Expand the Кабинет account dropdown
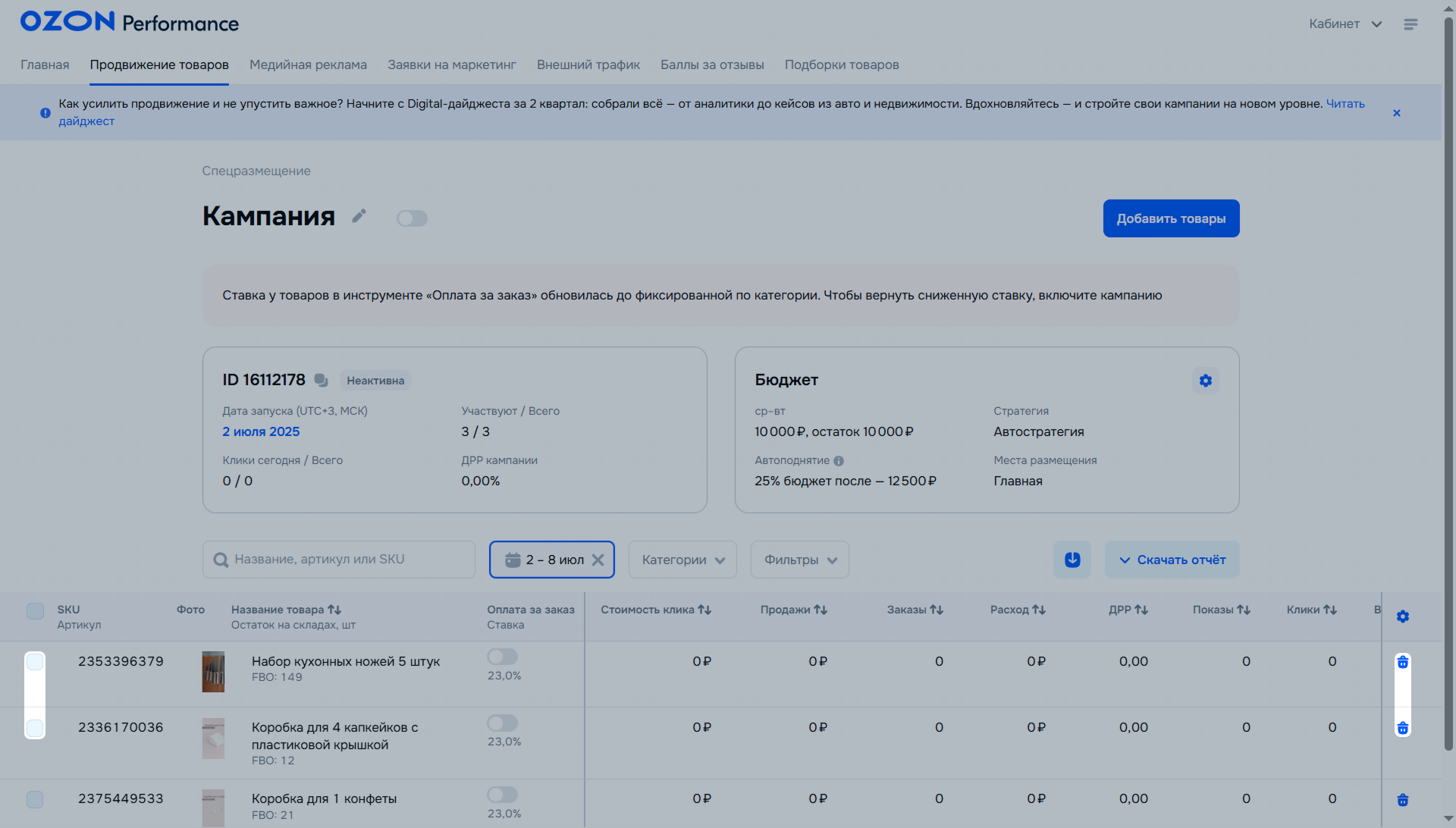 1345,24
